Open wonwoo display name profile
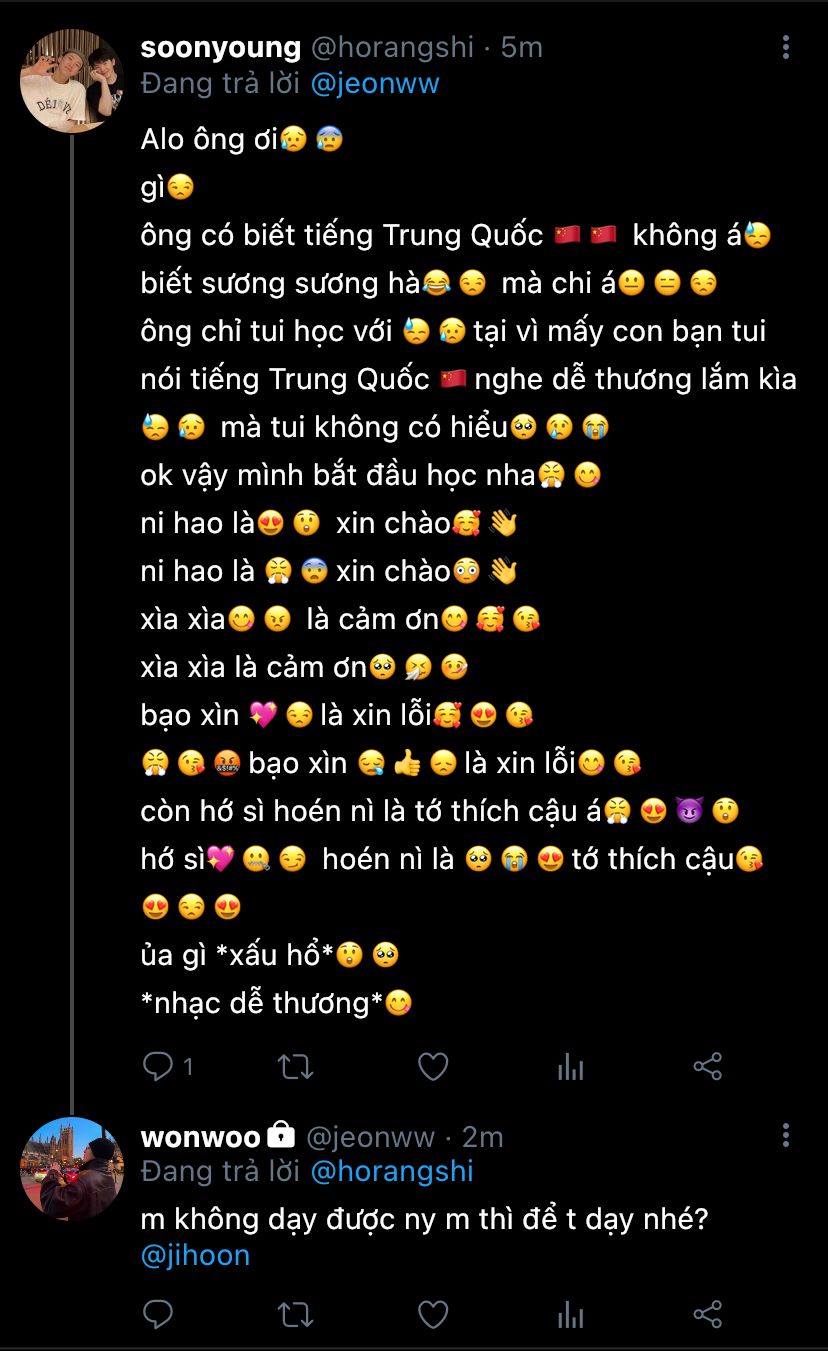828x1351 pixels. pos(200,1137)
